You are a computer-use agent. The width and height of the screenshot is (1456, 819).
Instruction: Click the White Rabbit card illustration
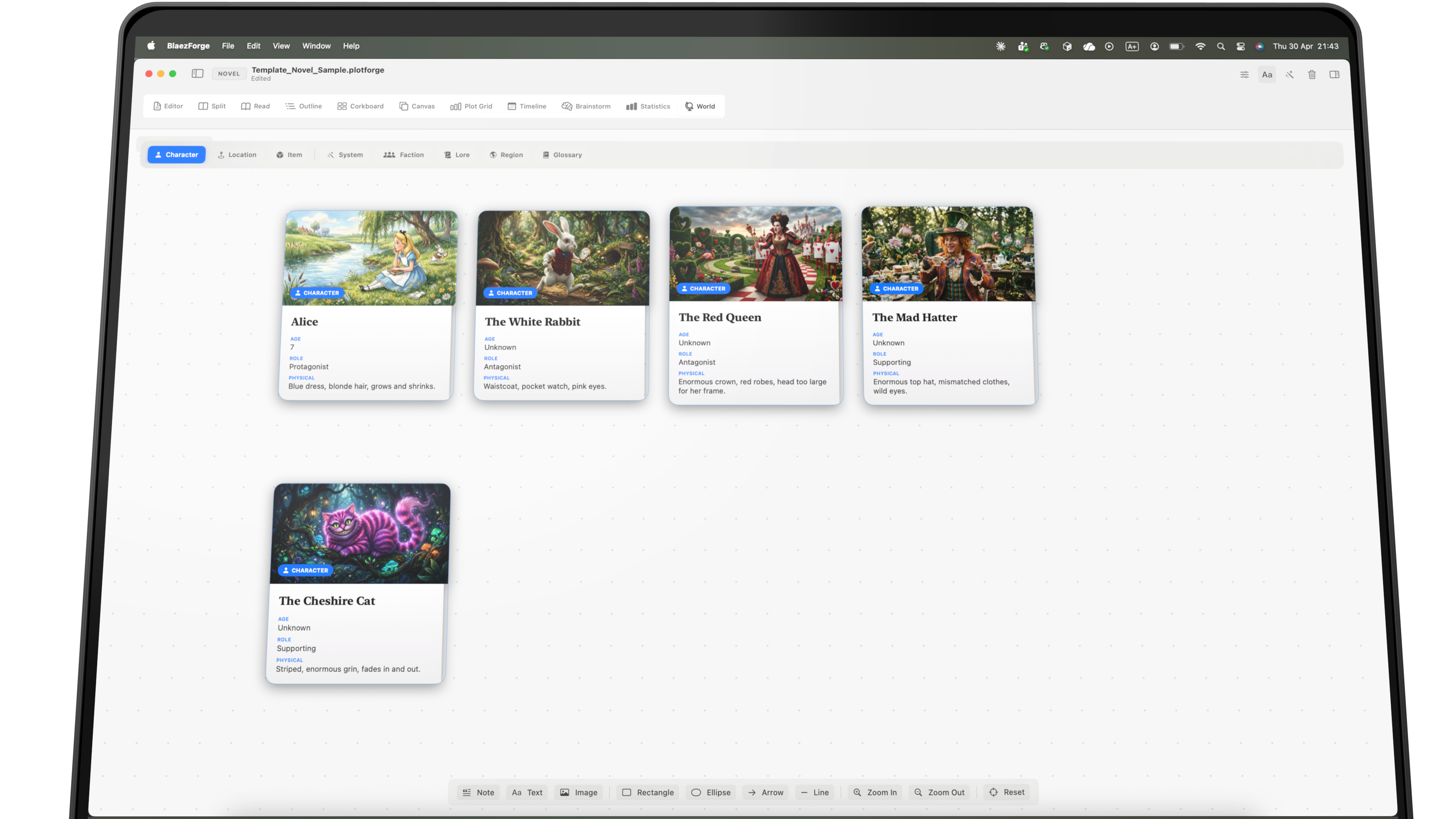(x=562, y=258)
